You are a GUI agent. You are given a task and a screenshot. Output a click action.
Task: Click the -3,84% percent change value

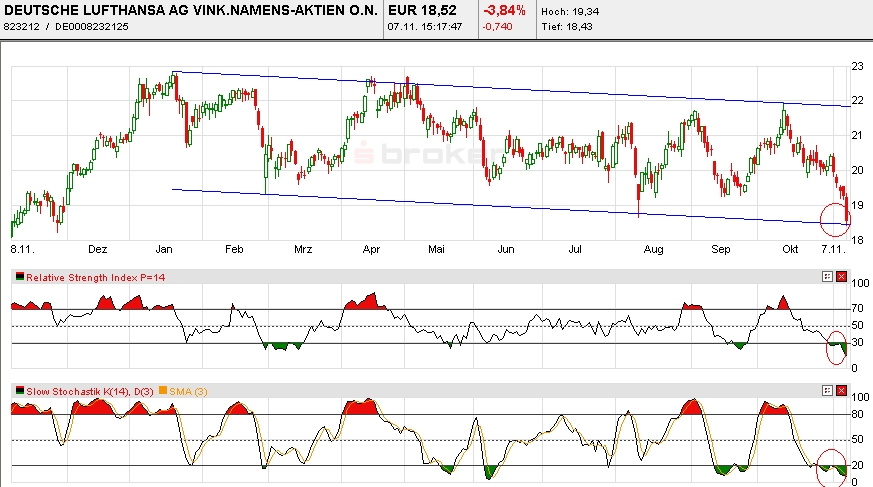505,9
